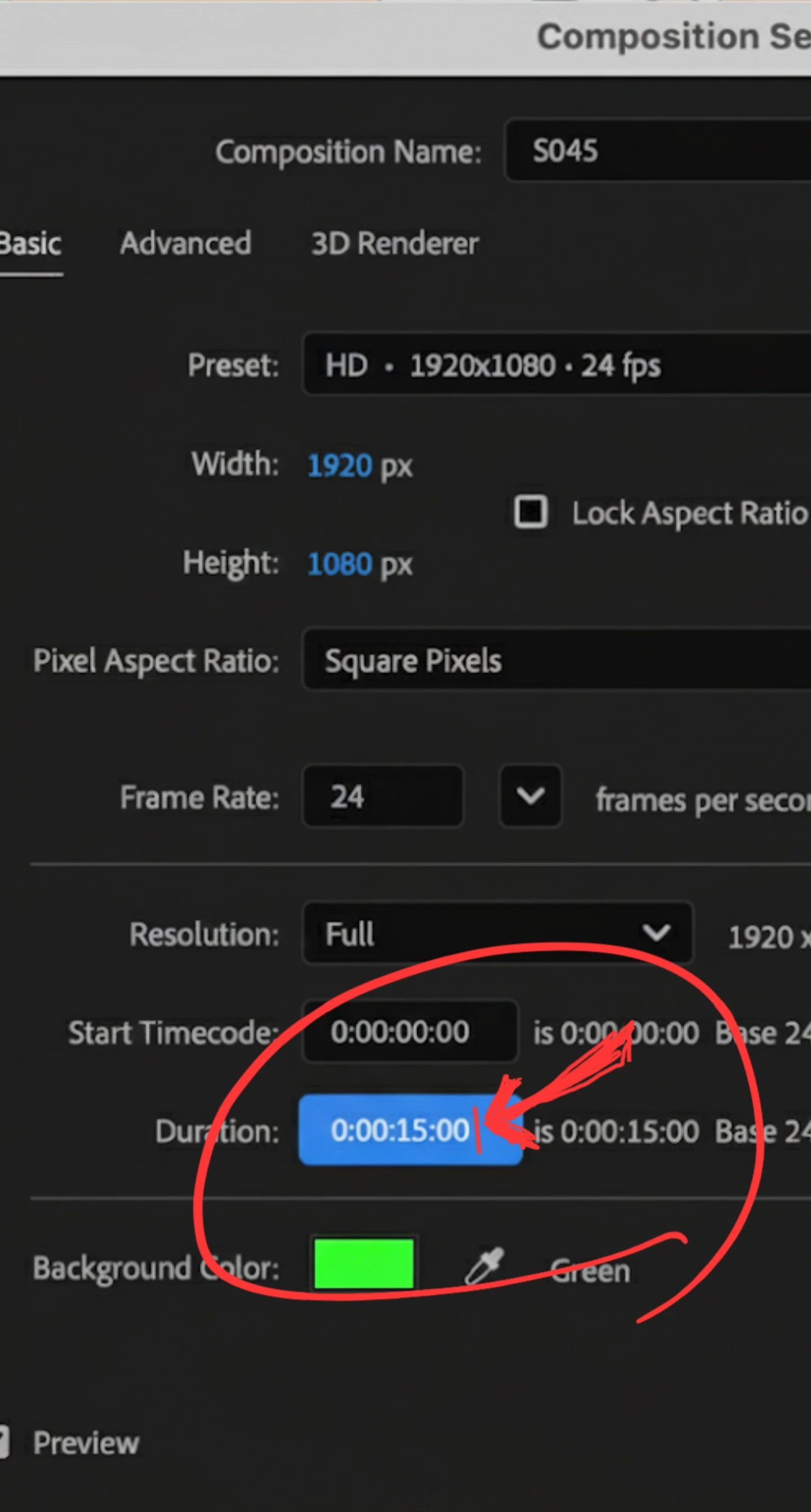Click the Start Timecode field
This screenshot has width=811, height=1512.
[410, 1031]
